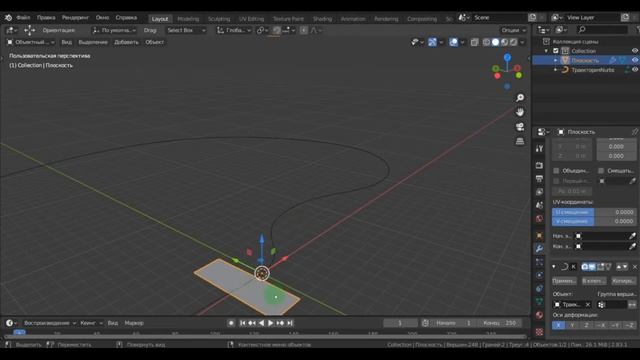The height and width of the screenshot is (360, 640).
Task: Hide ТраекторияNurbs via its eye icon
Action: click(635, 70)
